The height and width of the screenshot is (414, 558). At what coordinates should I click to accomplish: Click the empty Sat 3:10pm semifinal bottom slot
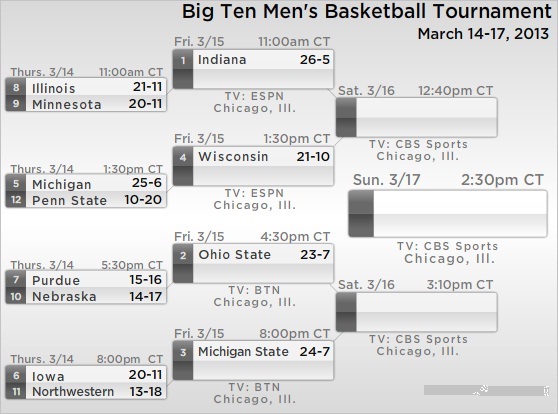point(417,322)
